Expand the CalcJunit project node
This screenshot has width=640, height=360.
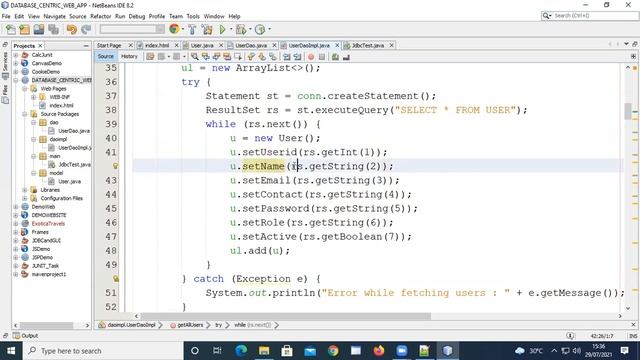[16, 55]
